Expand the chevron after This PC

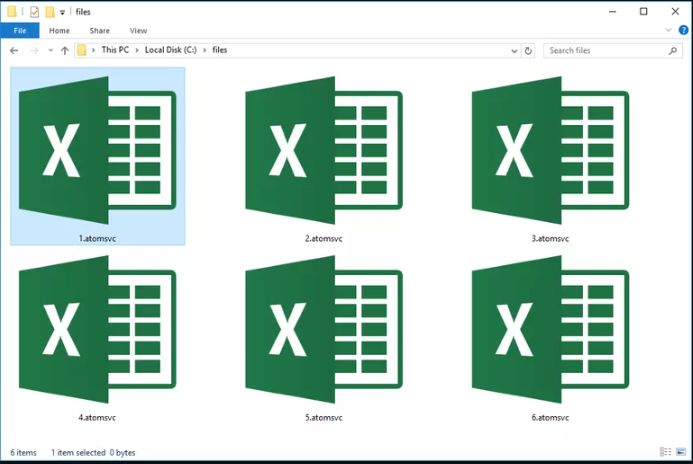tap(137, 50)
